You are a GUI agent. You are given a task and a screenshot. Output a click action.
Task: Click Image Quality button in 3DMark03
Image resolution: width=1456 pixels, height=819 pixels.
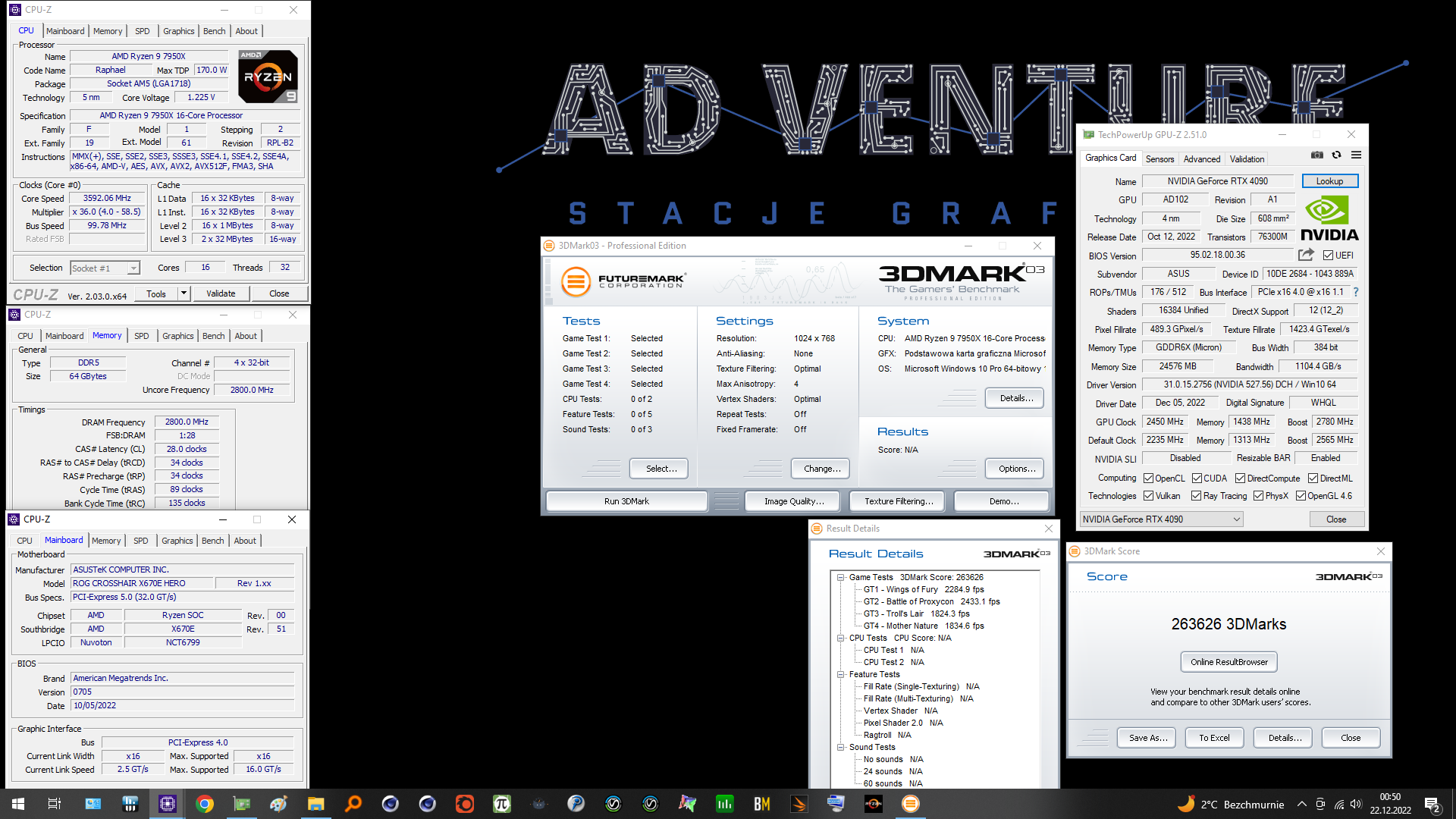[794, 501]
